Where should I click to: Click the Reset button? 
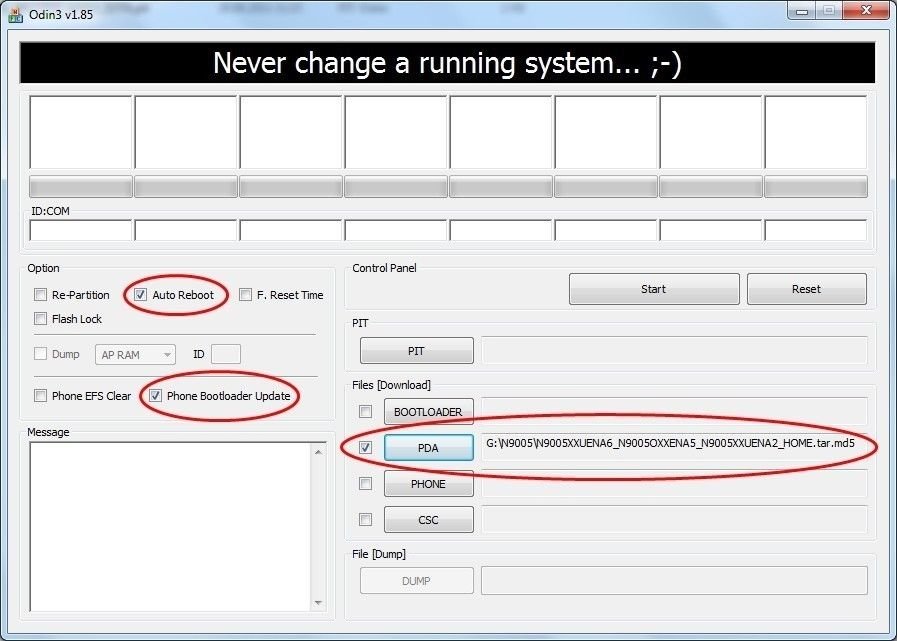(x=807, y=289)
